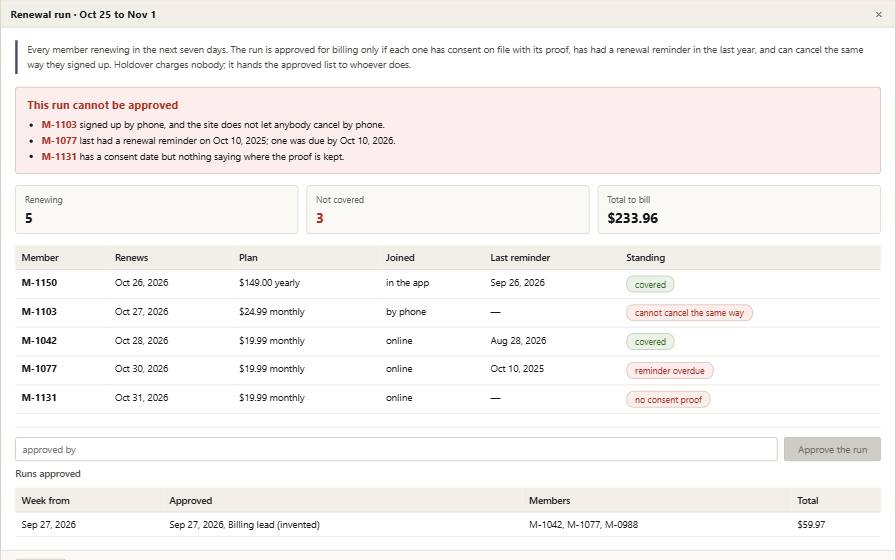Select member M-1131 in the table
The height and width of the screenshot is (560, 896).
coord(39,398)
